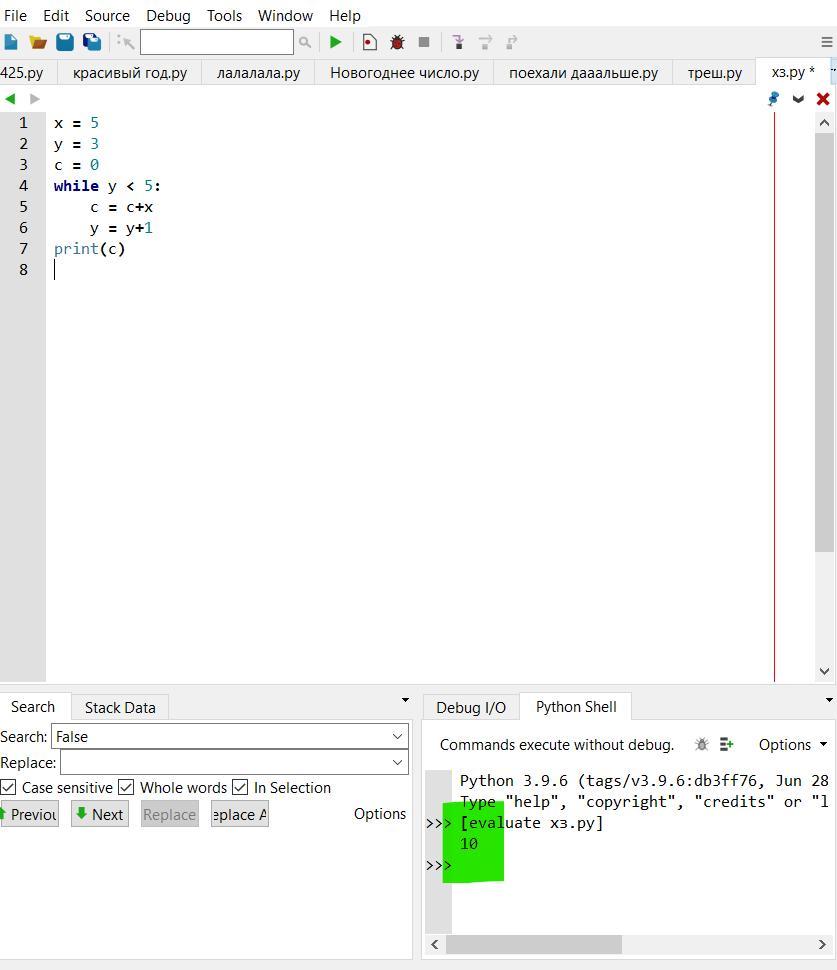This screenshot has height=970, width=837.
Task: Open Python Shell Options dropdown
Action: (x=793, y=744)
